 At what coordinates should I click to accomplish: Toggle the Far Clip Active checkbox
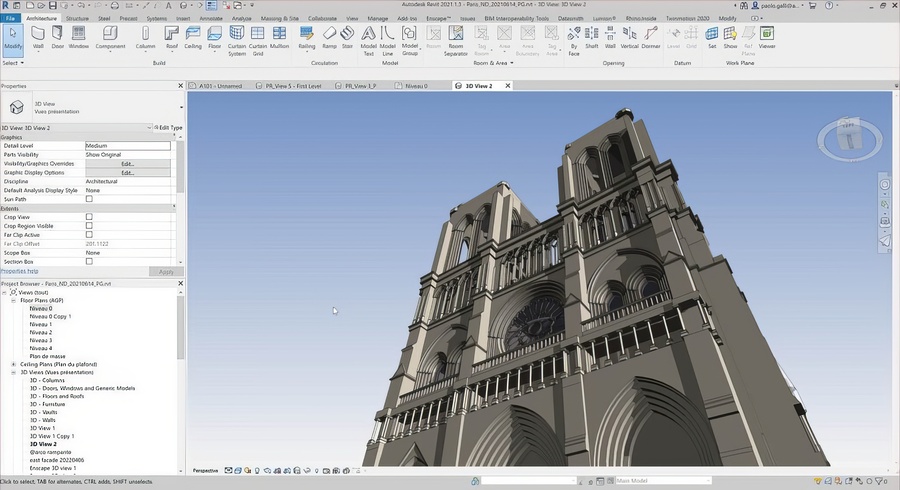(89, 235)
